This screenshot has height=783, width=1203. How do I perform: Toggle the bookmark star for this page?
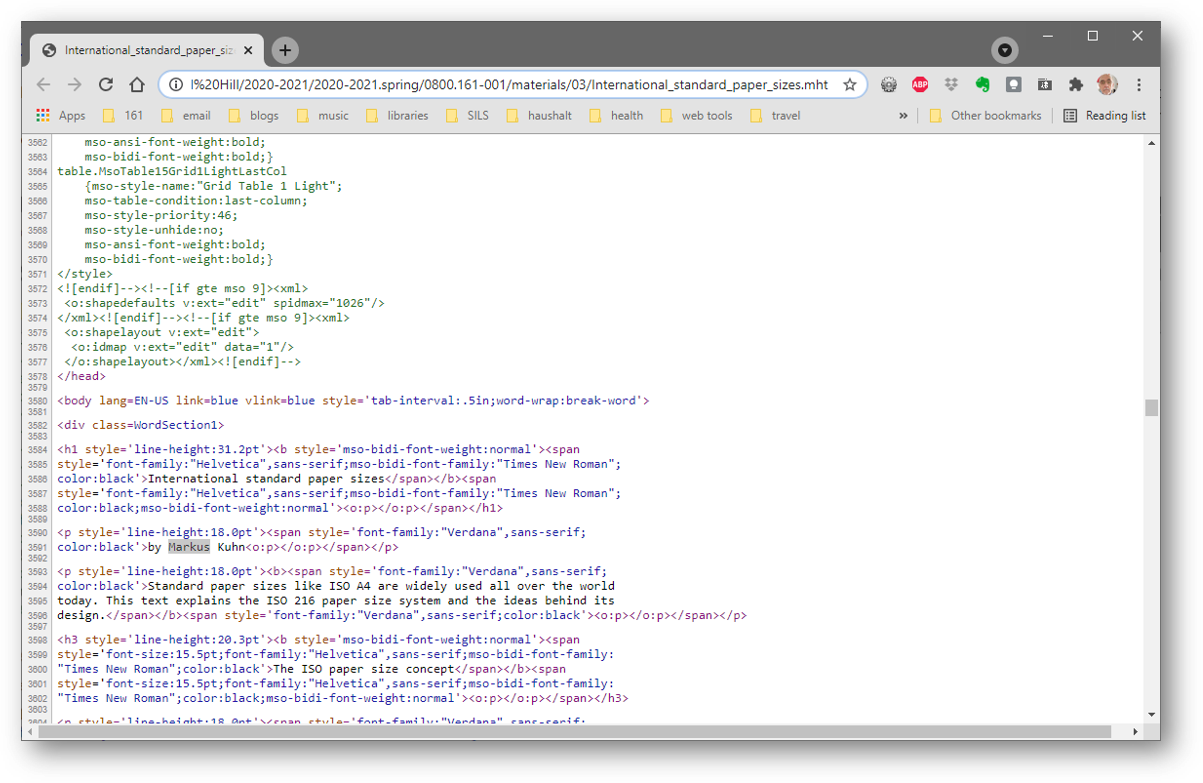coord(850,85)
